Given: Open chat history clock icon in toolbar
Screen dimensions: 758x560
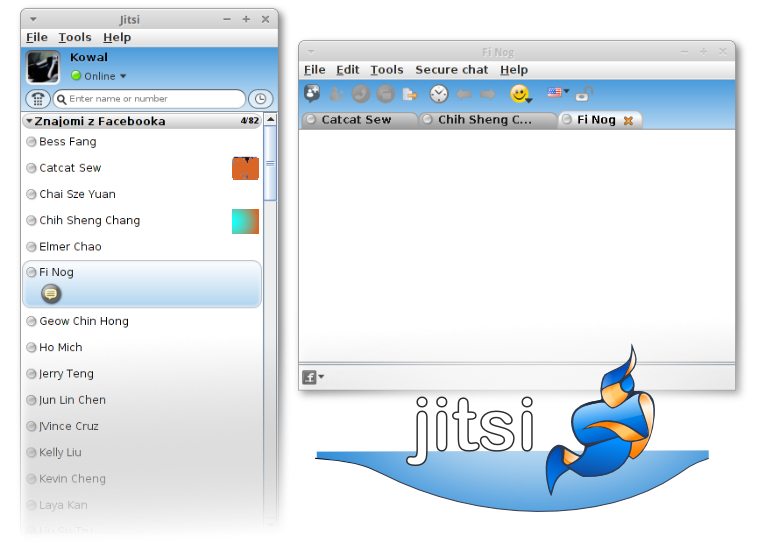Looking at the screenshot, I should coord(439,93).
